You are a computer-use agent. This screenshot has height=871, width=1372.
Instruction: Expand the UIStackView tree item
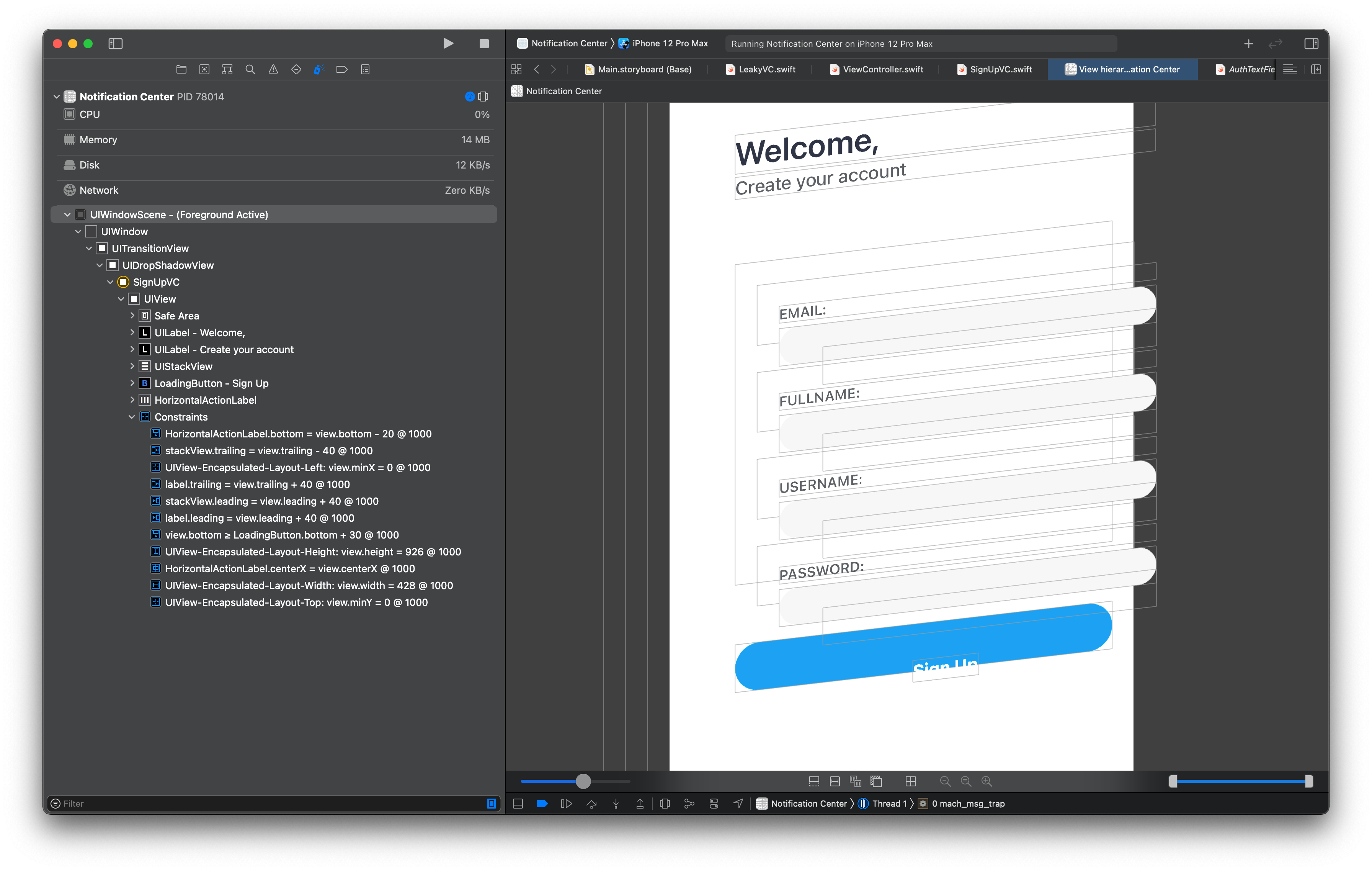(x=132, y=366)
